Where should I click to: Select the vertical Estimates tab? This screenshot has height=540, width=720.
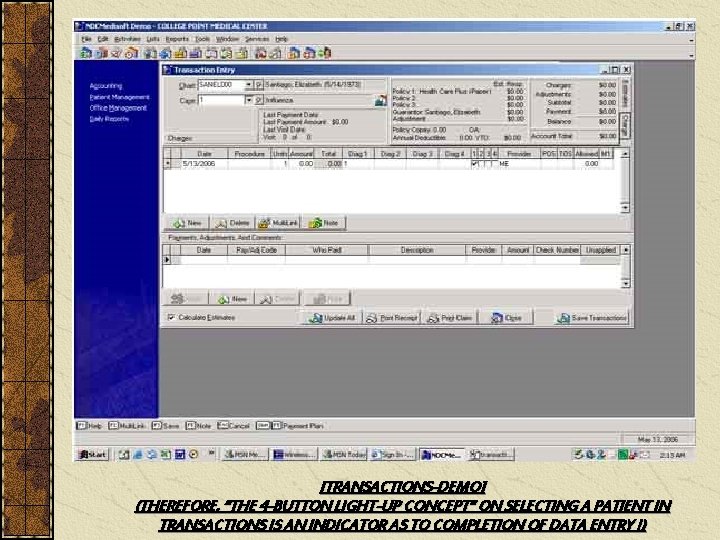(626, 94)
